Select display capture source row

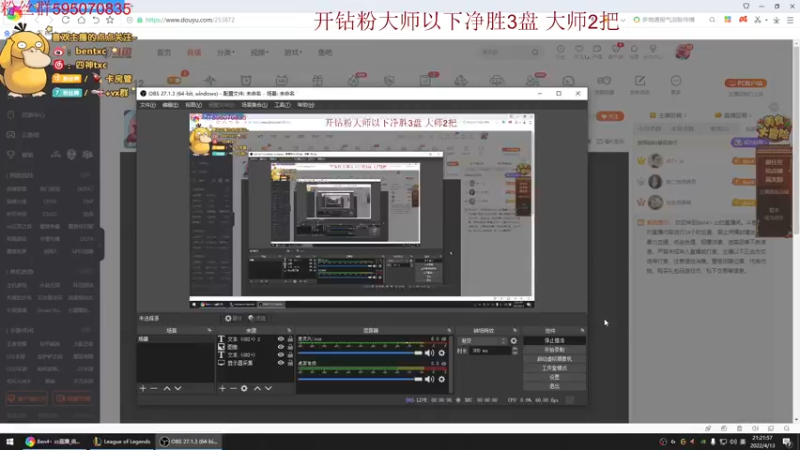(256, 363)
